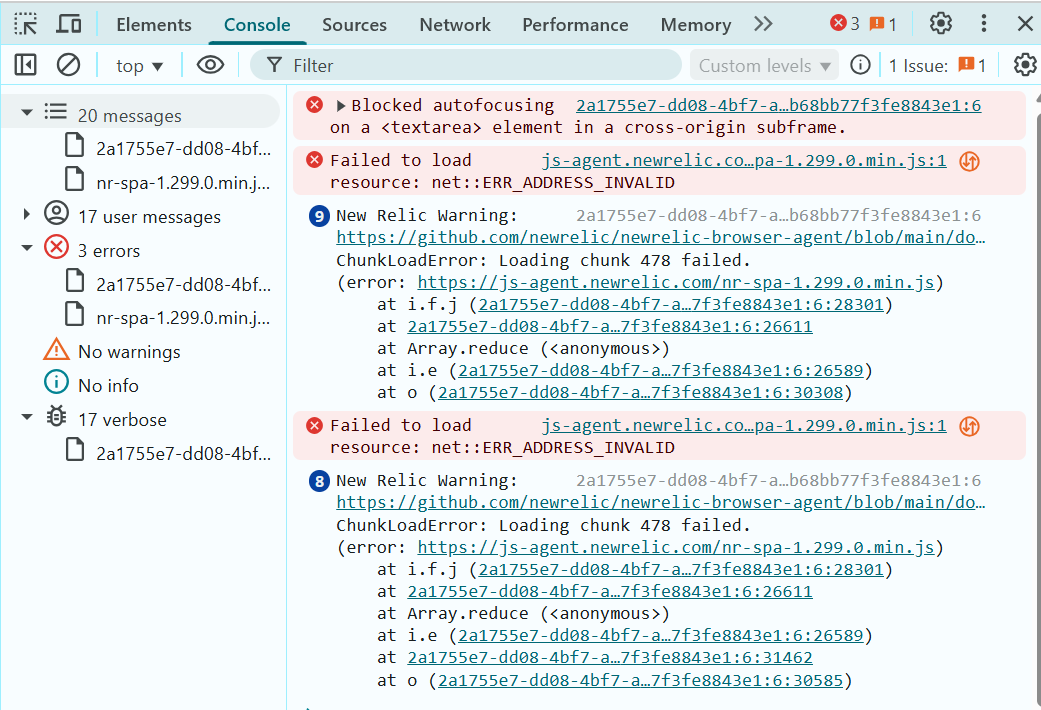Collapse the 3 errors tree group

27,250
